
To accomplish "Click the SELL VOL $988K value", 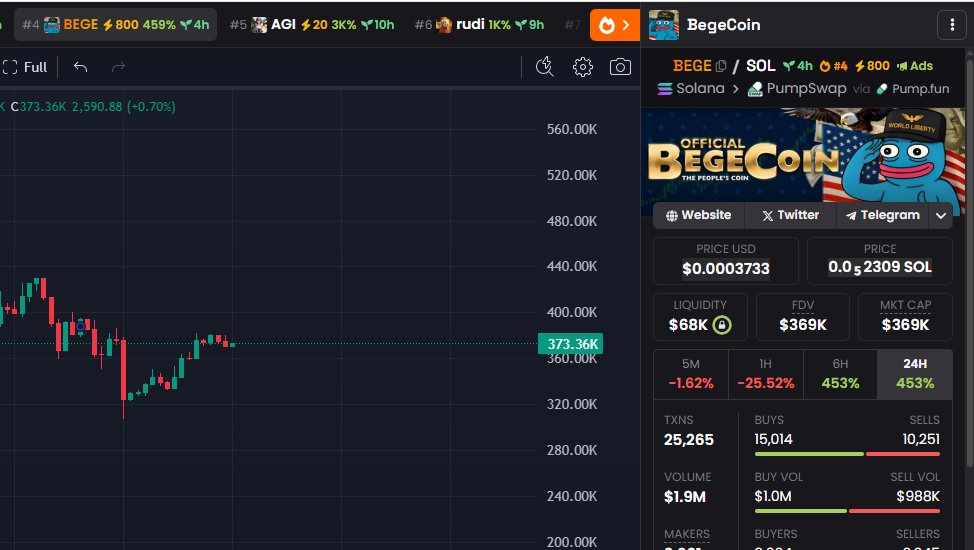I will (x=917, y=497).
